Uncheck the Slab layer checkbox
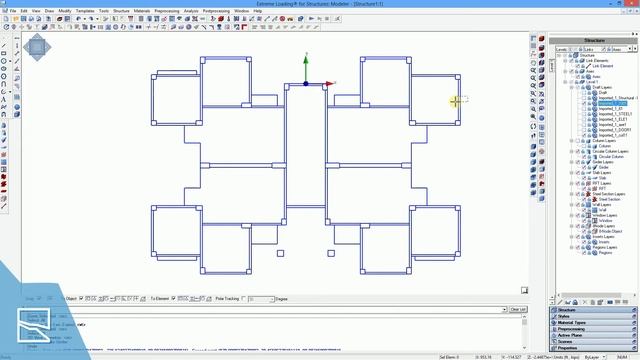This screenshot has width=640, height=360. (584, 178)
